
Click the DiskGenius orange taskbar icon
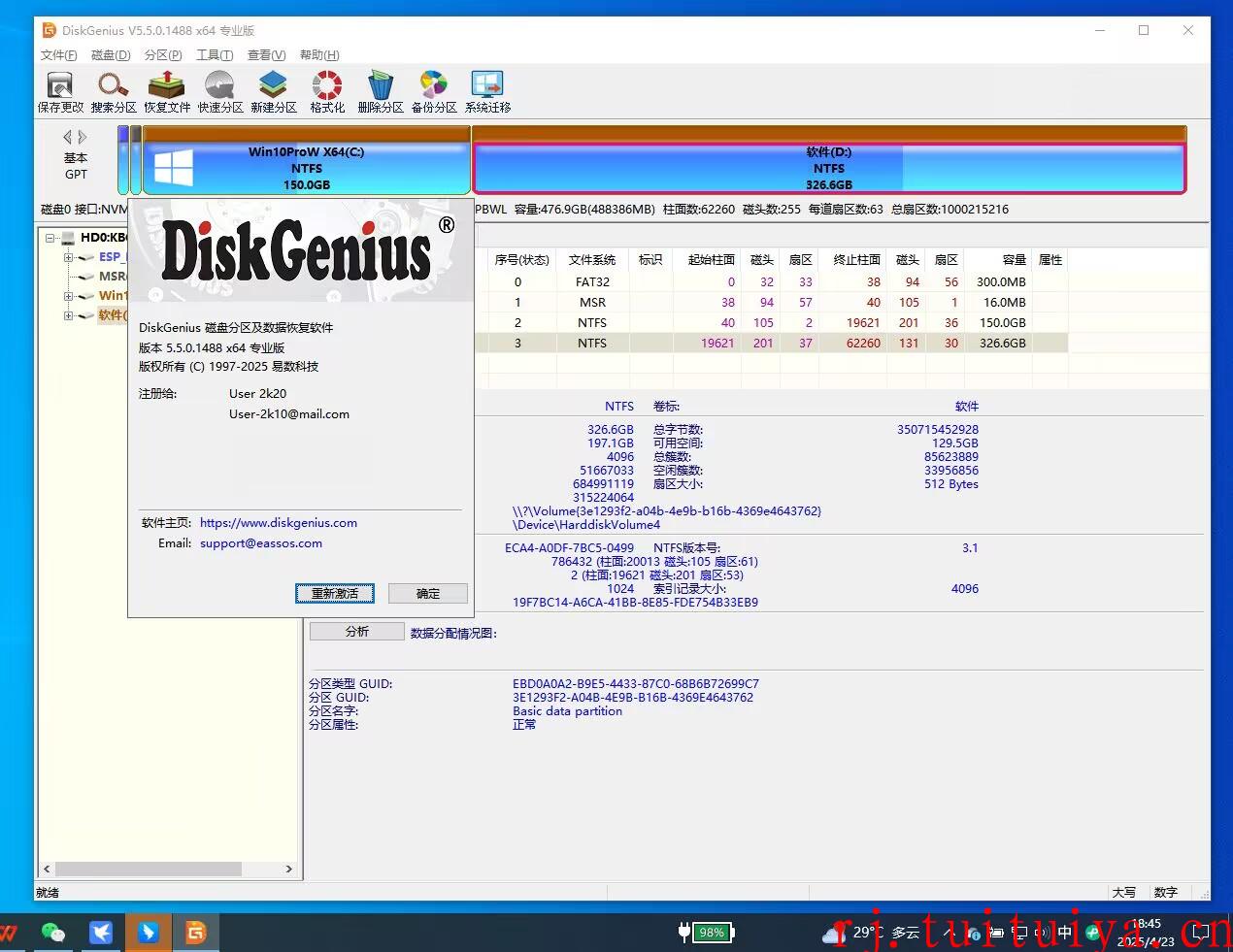click(196, 933)
